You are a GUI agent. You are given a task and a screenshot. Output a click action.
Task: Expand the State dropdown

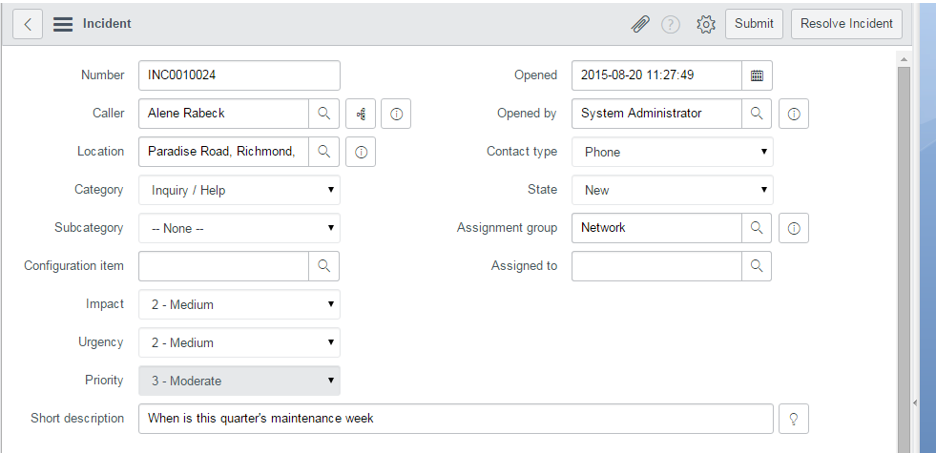pyautogui.click(x=672, y=190)
